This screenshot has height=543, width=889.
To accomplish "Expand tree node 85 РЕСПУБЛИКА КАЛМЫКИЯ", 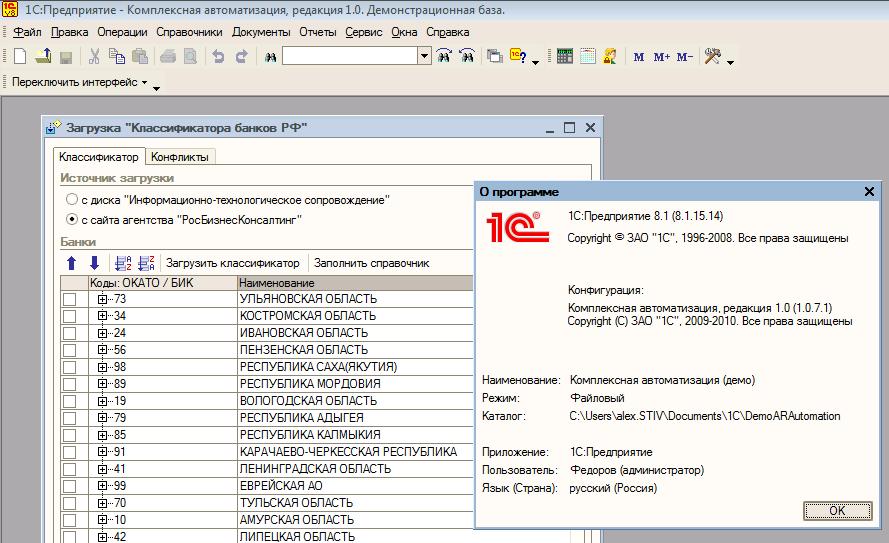I will [x=102, y=435].
